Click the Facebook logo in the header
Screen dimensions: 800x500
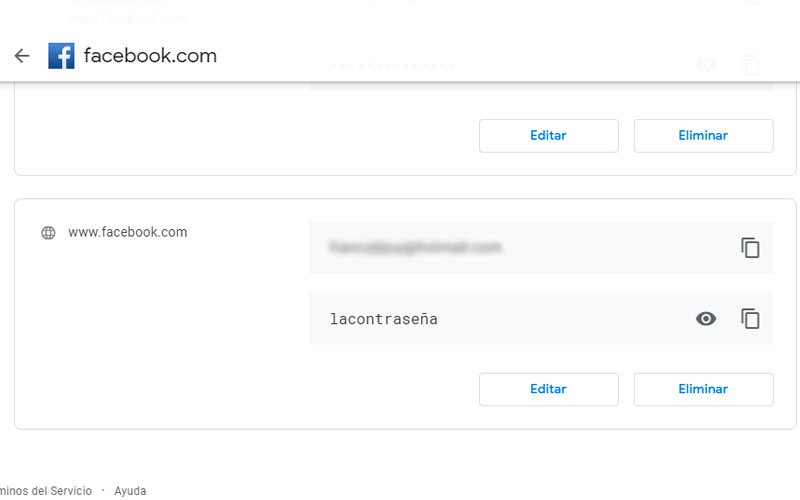tap(61, 56)
